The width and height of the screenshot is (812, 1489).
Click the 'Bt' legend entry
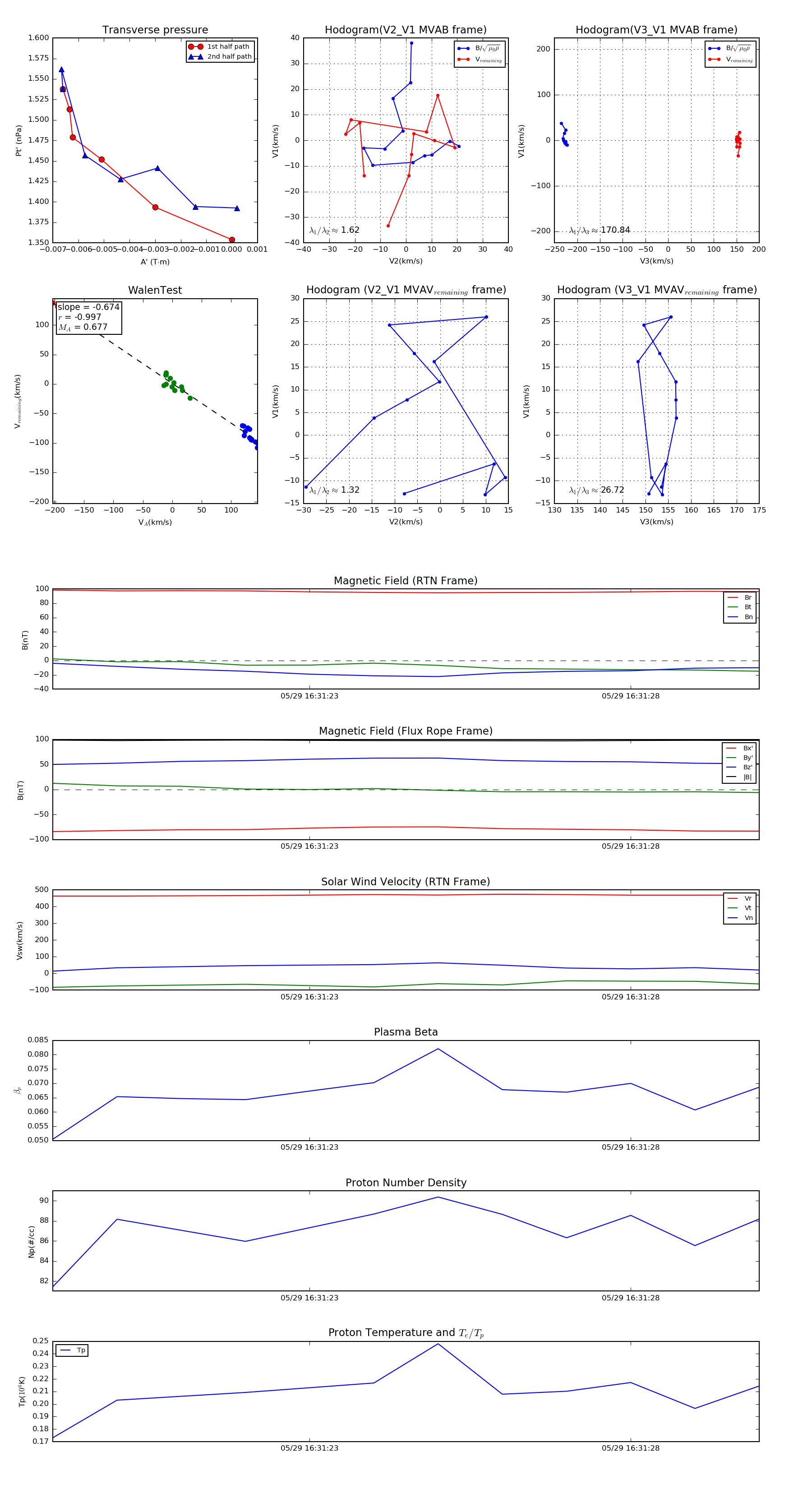740,607
